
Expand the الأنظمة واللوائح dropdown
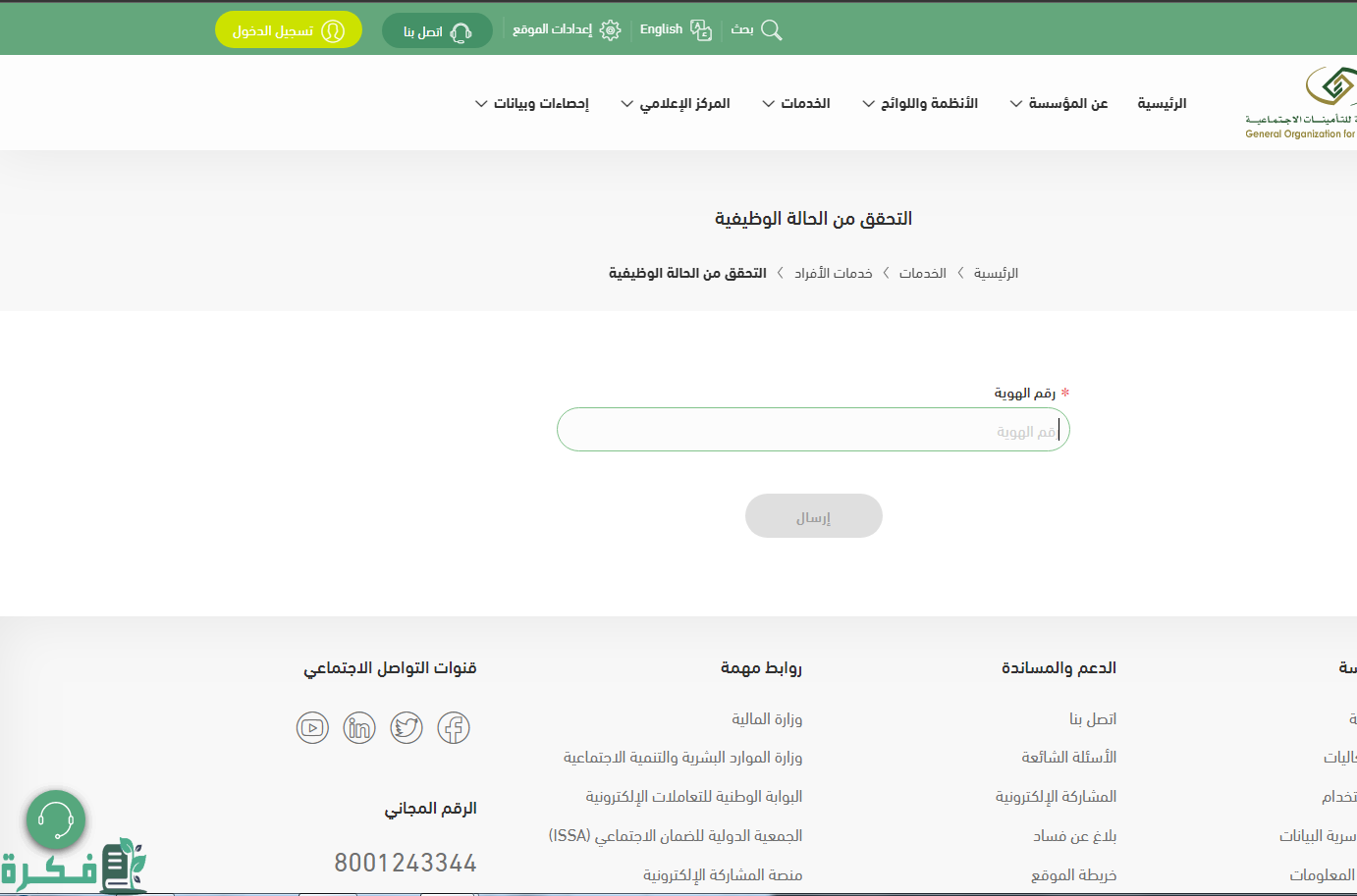click(920, 104)
